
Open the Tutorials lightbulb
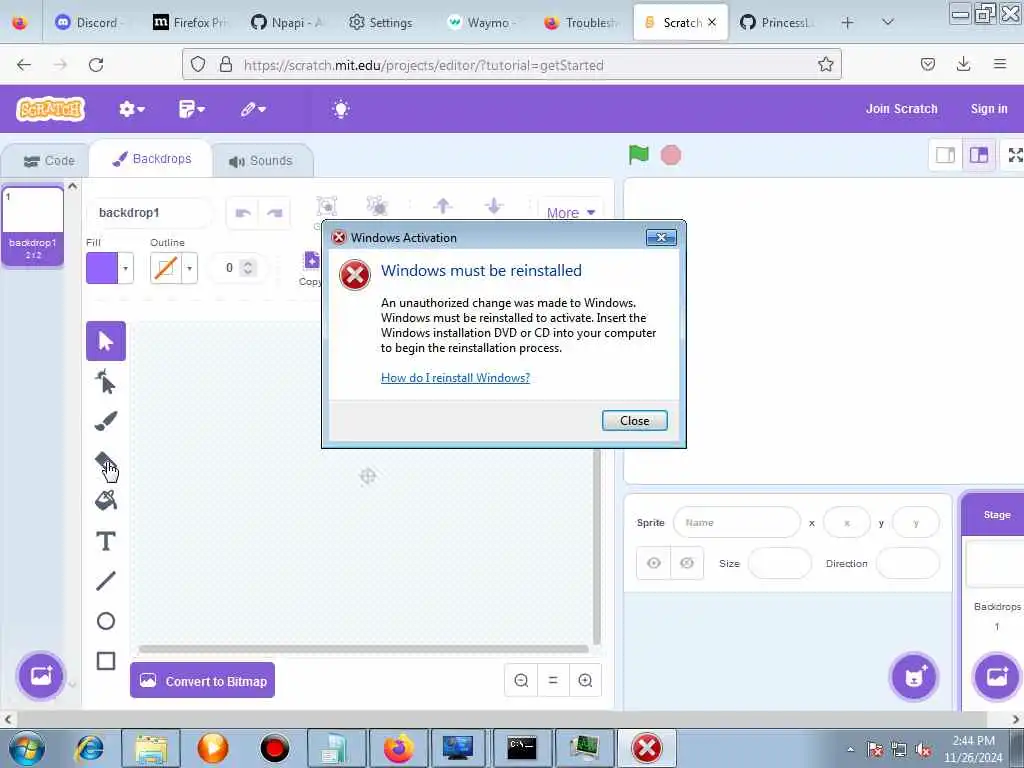click(x=341, y=109)
